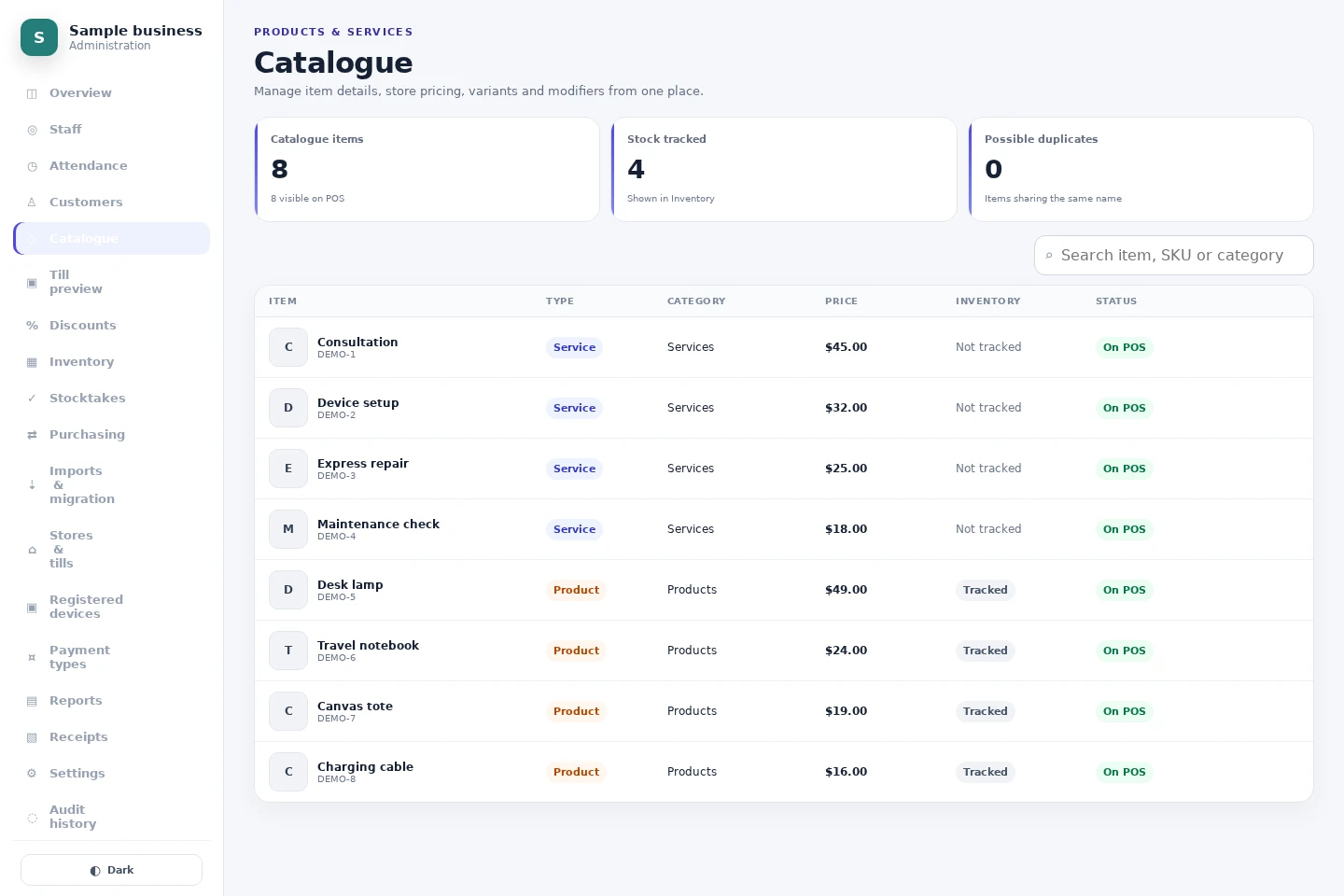Click the Travel notebook T avatar
Screen dimensions: 1344x896
click(288, 651)
